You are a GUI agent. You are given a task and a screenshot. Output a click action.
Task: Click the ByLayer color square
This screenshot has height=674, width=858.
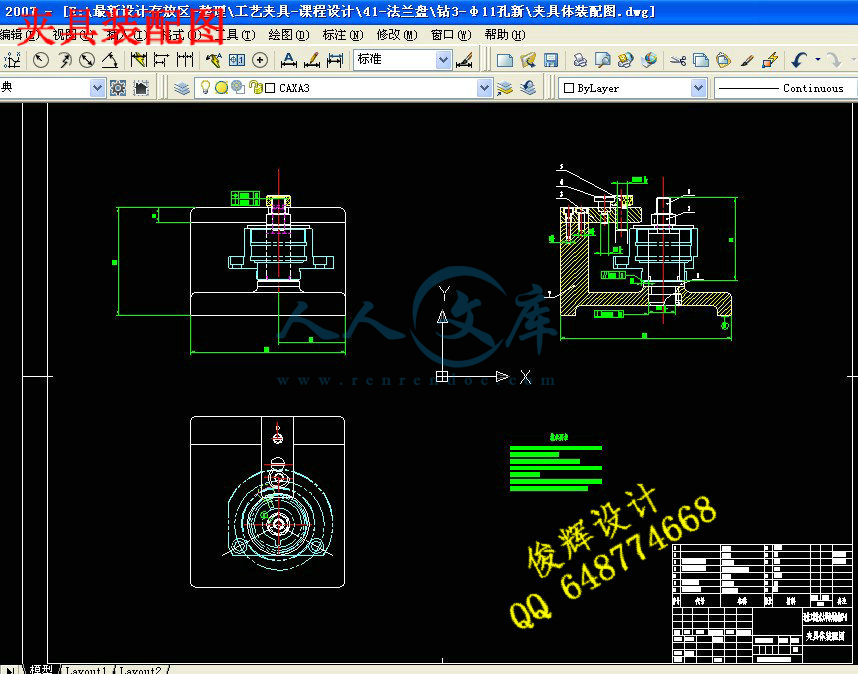(x=569, y=88)
